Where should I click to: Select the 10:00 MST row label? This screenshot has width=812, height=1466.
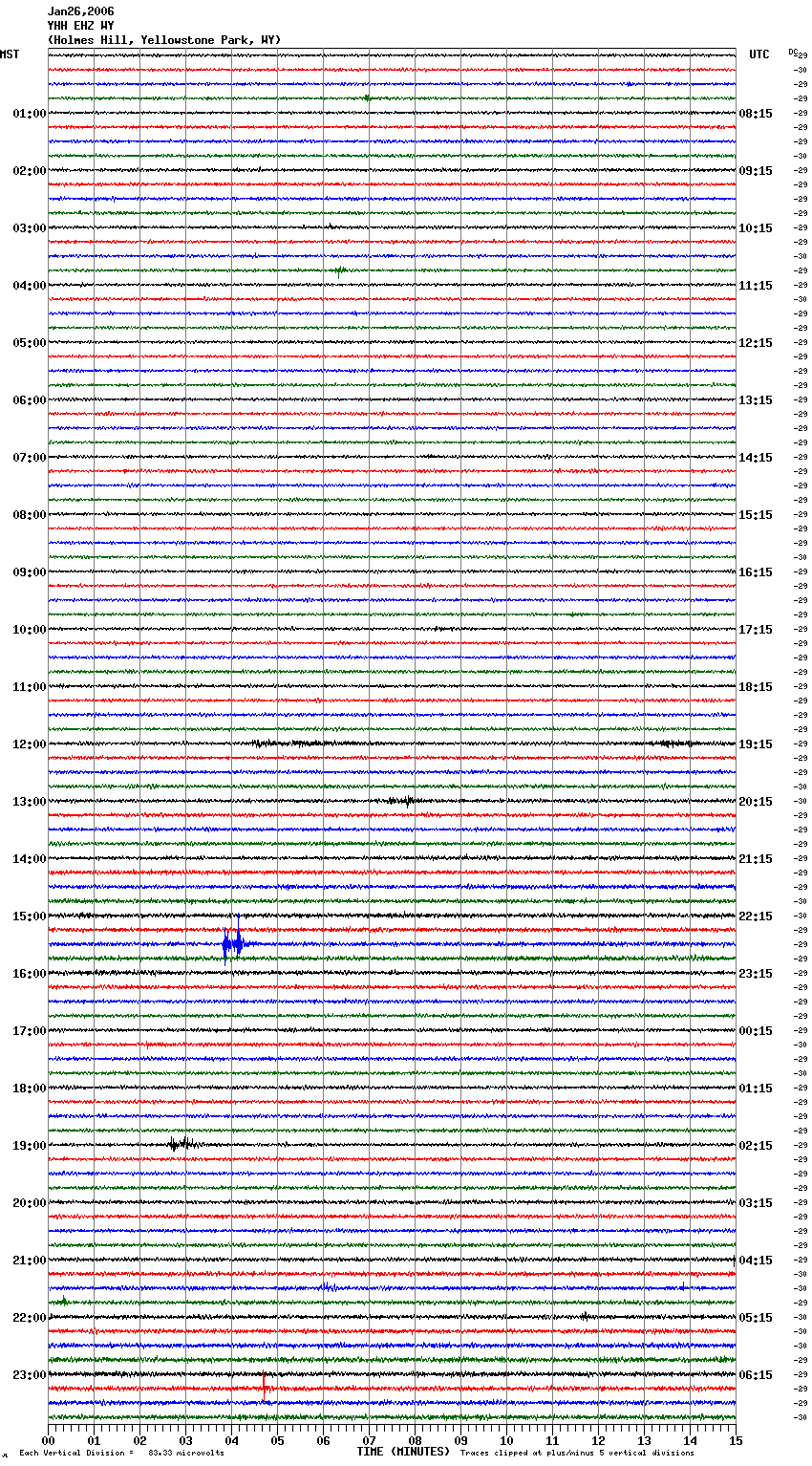(29, 630)
